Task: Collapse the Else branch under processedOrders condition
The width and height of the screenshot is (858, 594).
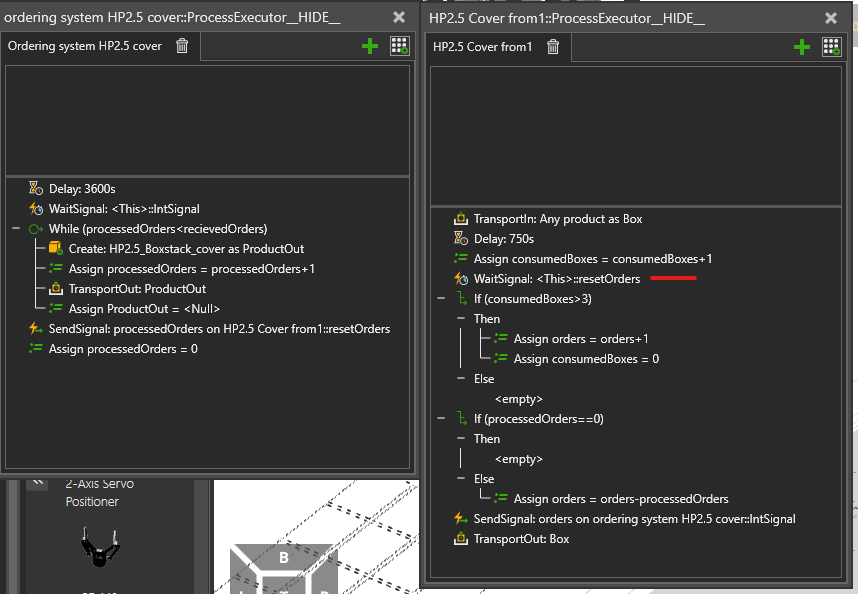Action: [461, 479]
